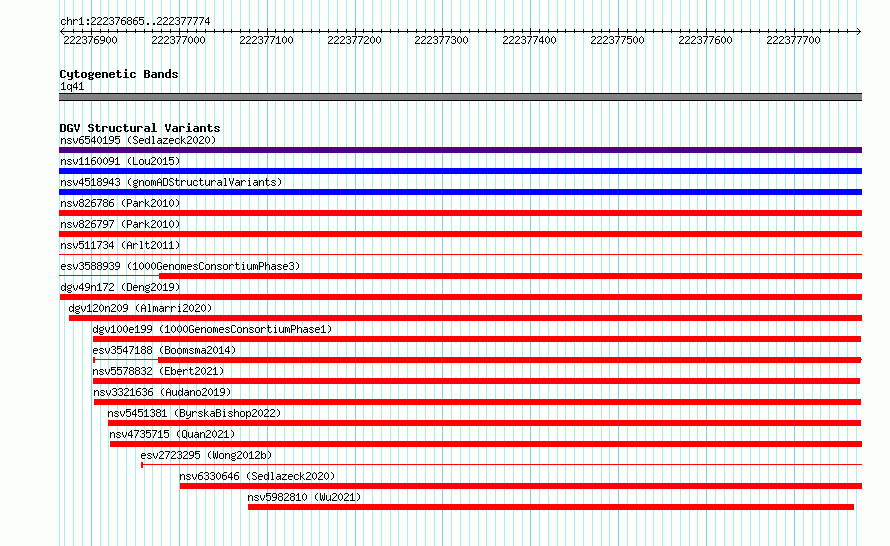Click ruler position 222377100
Screen dimensions: 890x546
coord(266,40)
